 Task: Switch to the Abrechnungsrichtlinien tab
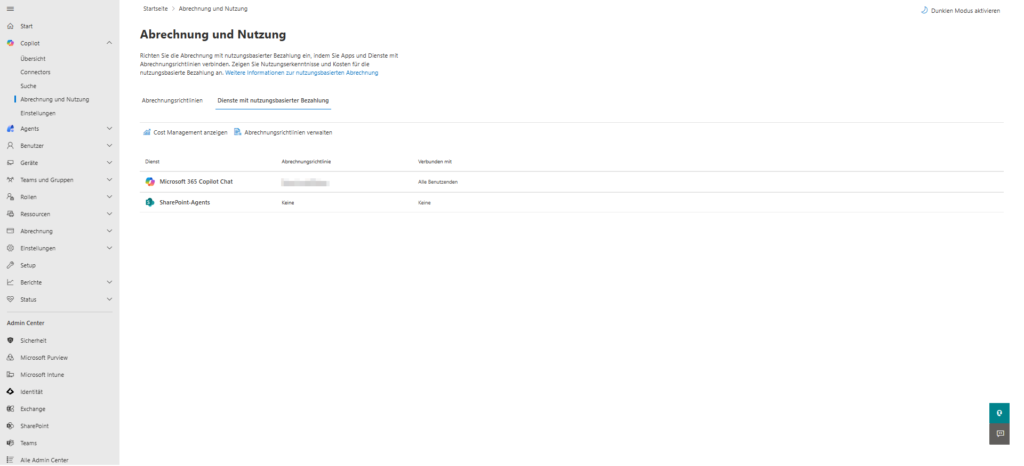click(172, 101)
